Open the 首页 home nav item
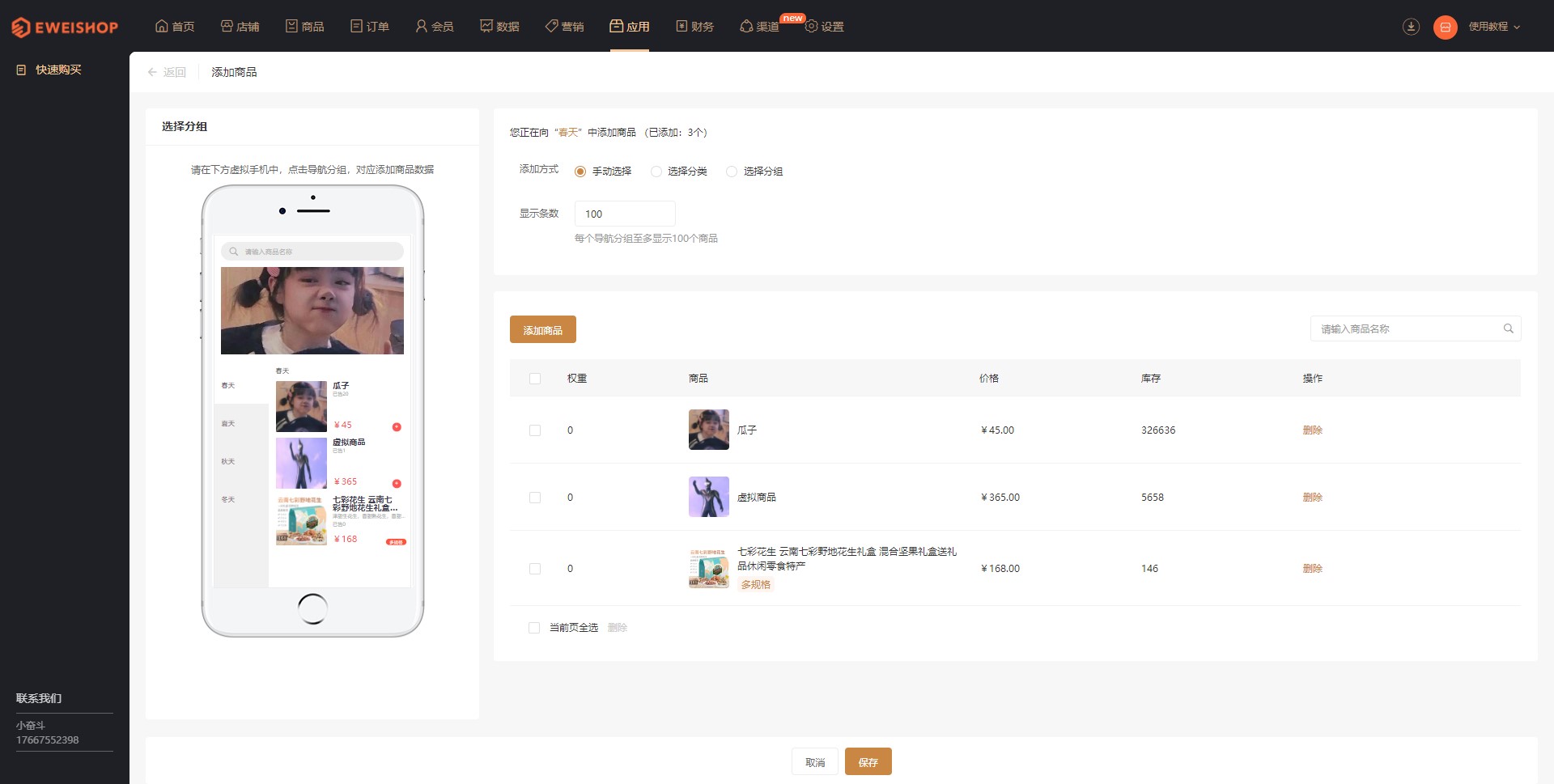Image resolution: width=1554 pixels, height=784 pixels. point(175,27)
